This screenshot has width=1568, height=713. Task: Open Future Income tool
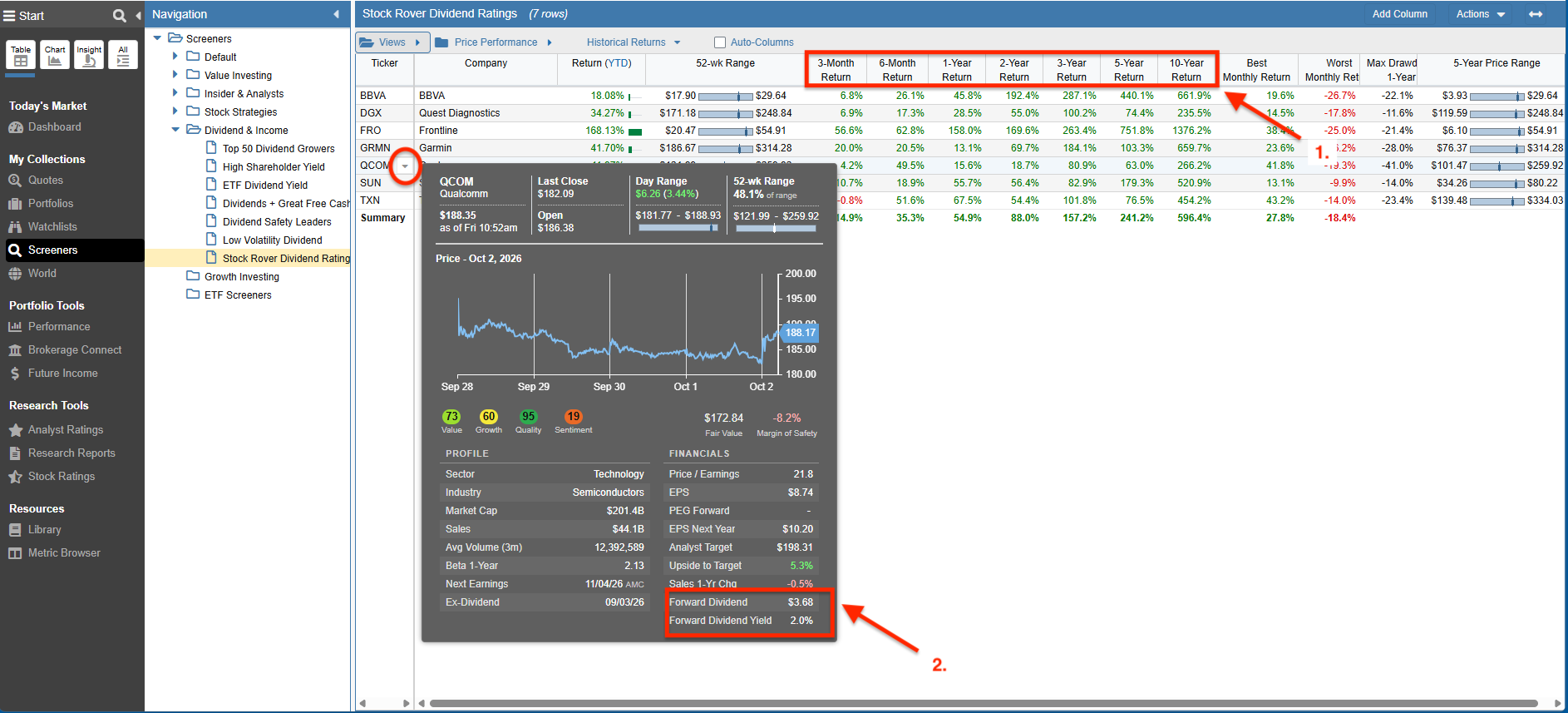[53, 374]
